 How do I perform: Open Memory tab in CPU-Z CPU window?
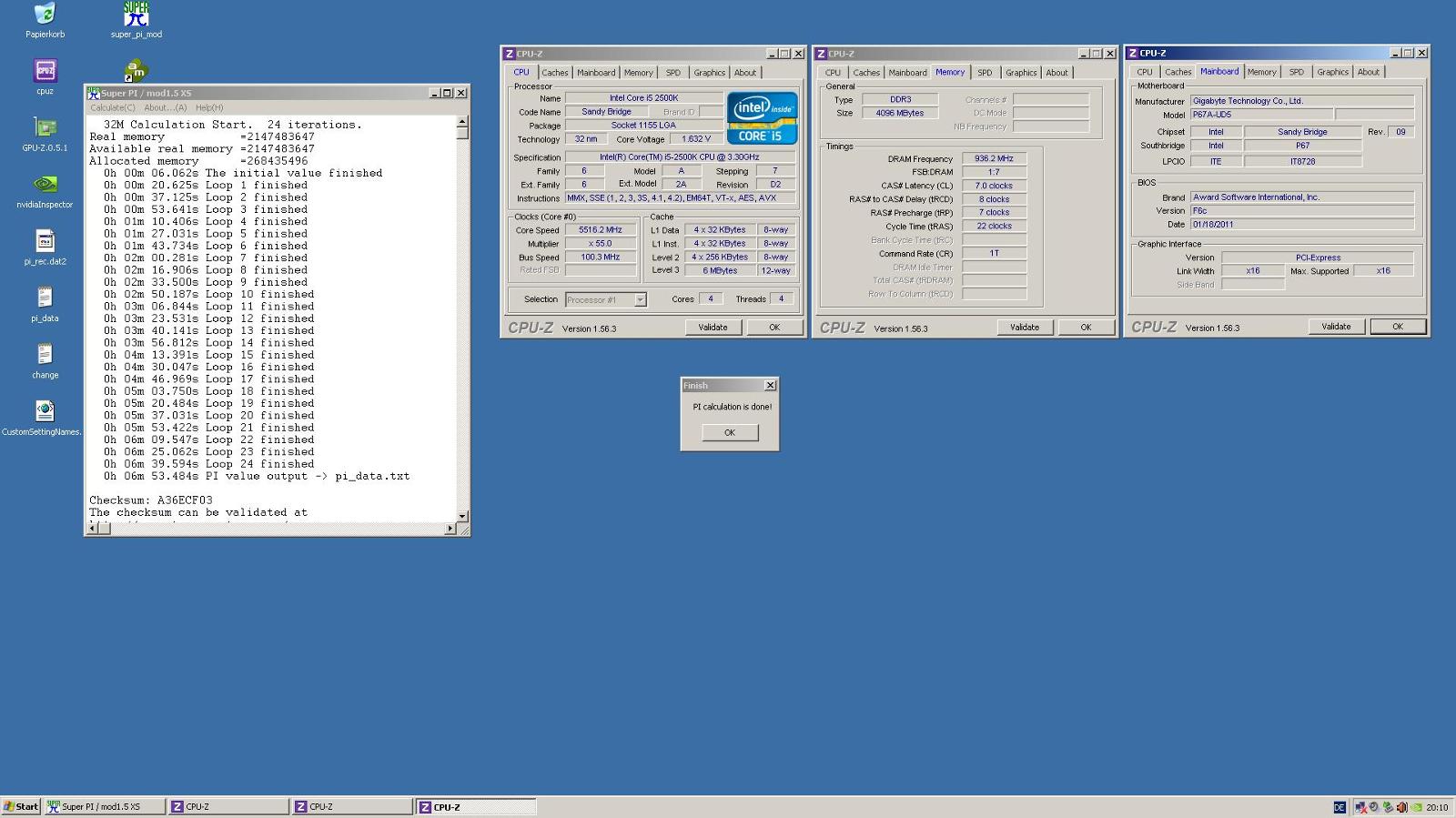pos(638,73)
